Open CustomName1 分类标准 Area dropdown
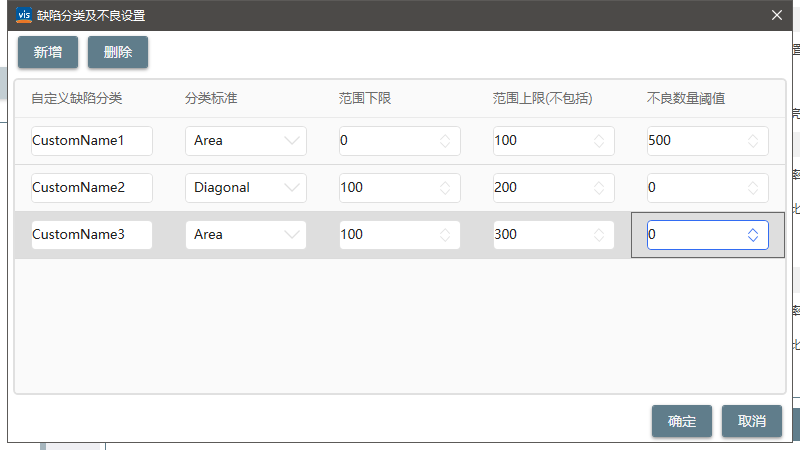This screenshot has height=450, width=800. [x=246, y=141]
